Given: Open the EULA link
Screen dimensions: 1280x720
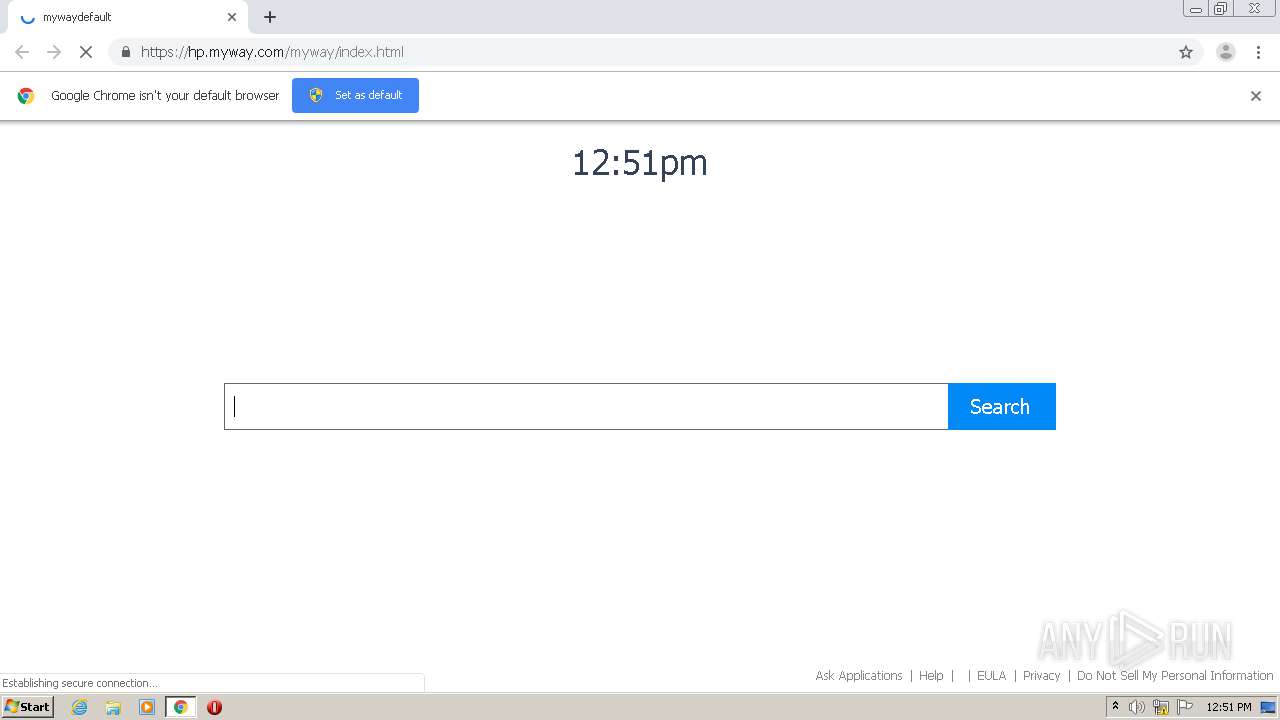Looking at the screenshot, I should tap(991, 676).
